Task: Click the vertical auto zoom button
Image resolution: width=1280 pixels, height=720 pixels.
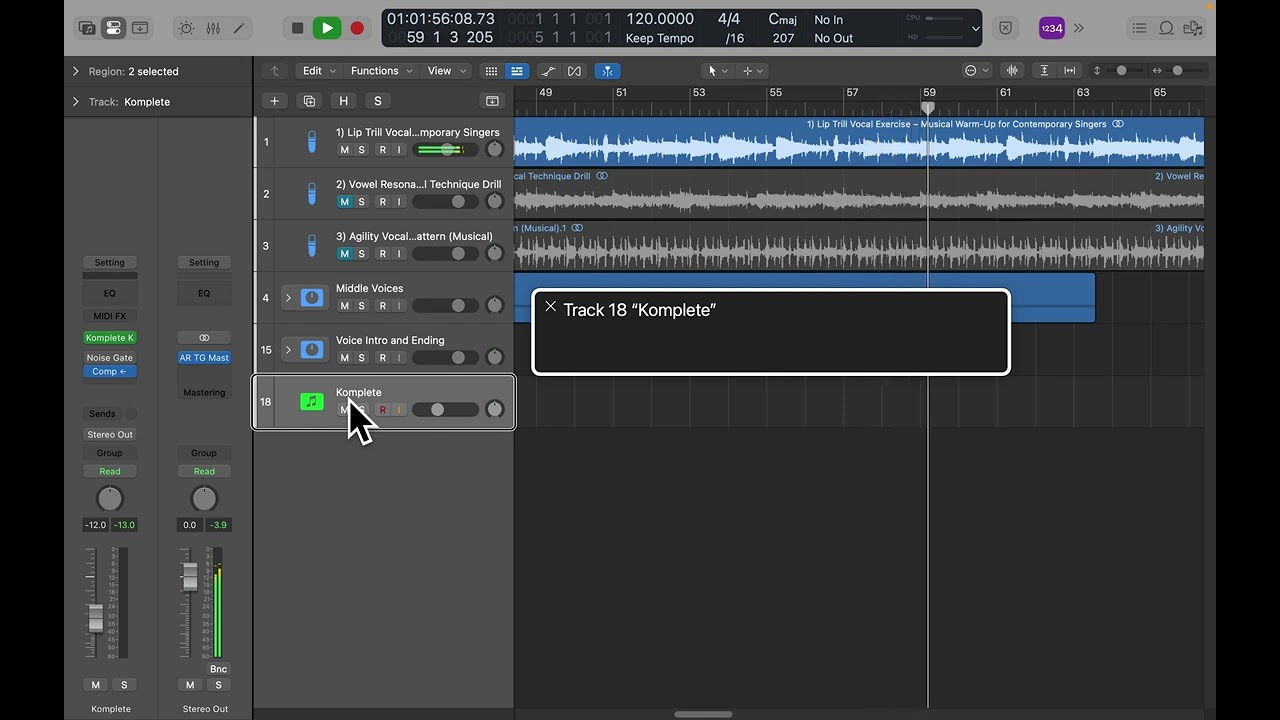Action: [1044, 71]
